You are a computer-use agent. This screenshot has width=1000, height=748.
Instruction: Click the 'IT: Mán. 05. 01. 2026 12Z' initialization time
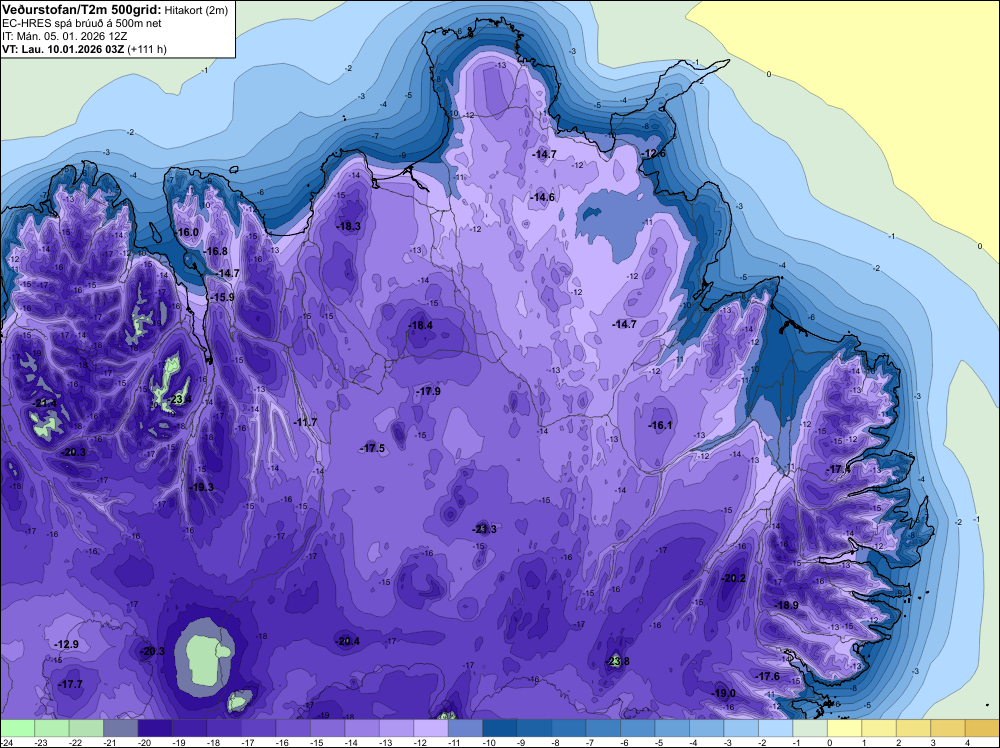click(65, 36)
